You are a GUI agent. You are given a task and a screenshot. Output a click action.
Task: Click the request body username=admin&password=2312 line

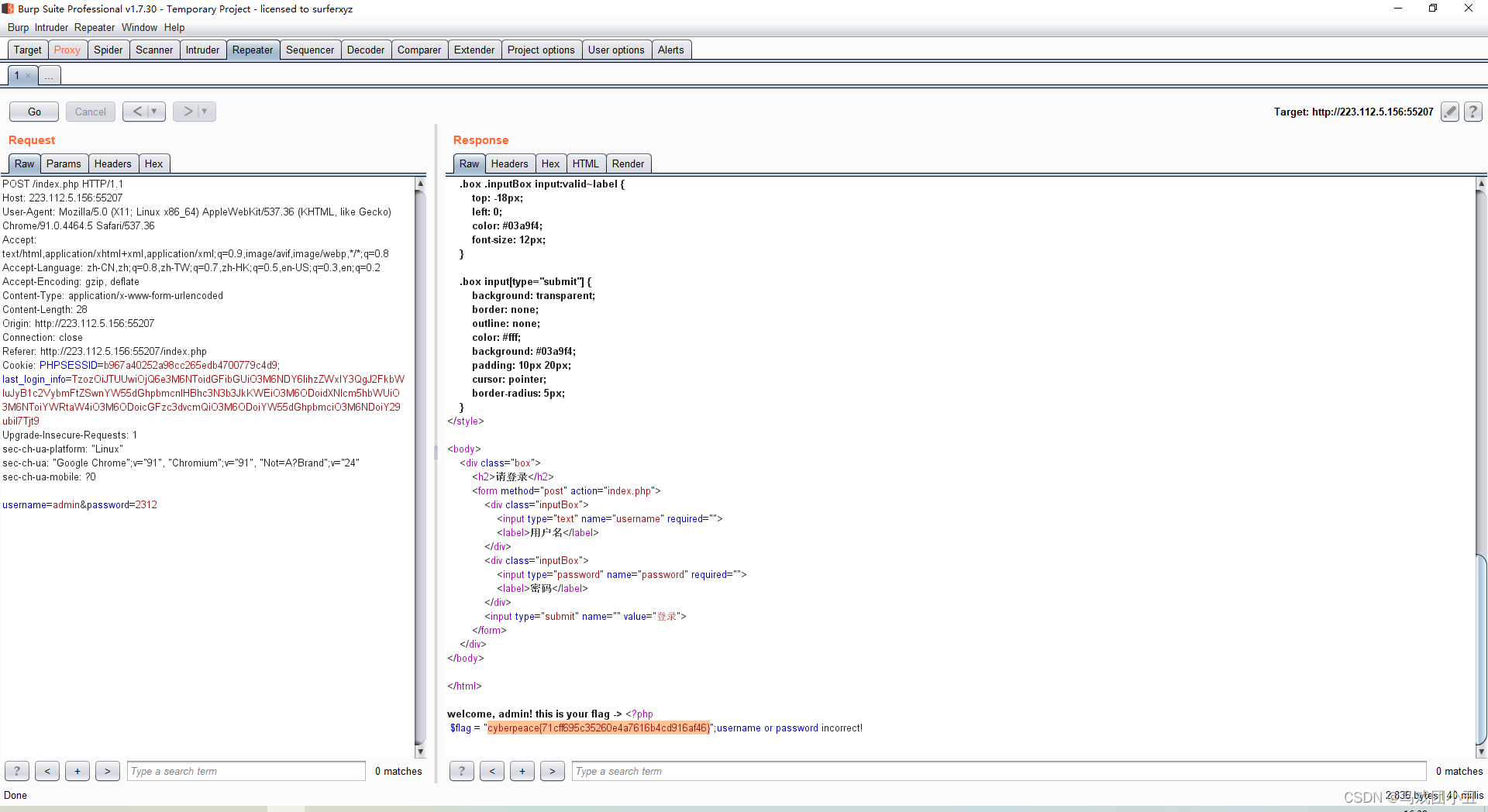80,504
